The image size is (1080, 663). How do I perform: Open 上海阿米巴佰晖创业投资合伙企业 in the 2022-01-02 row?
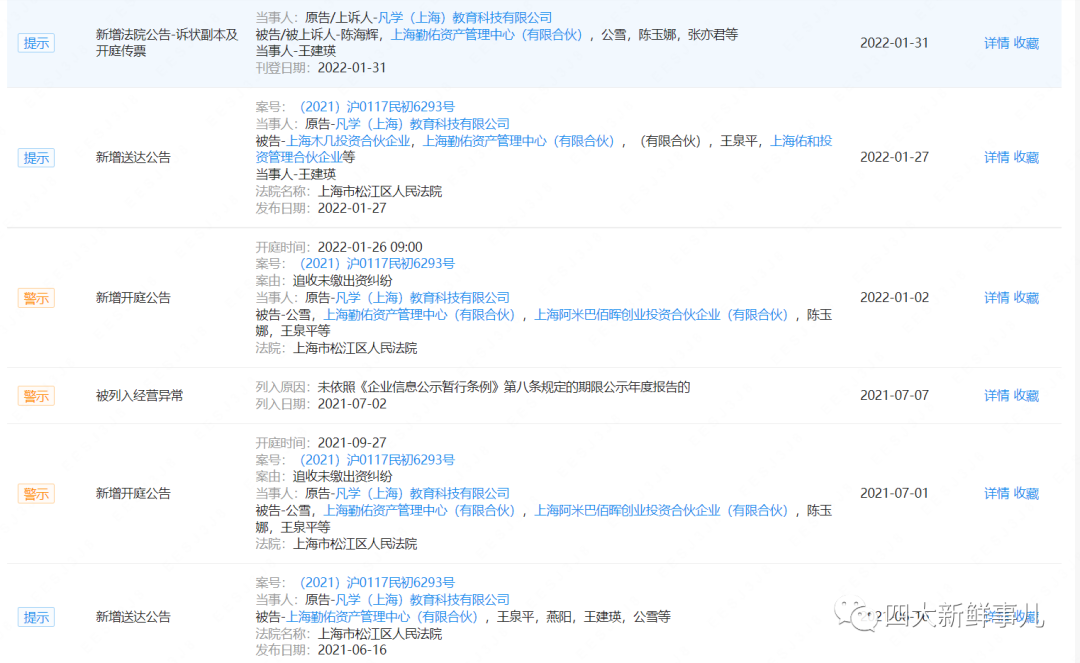pos(661,315)
